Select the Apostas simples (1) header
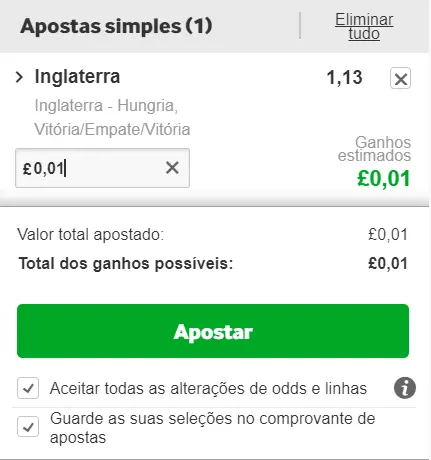 tap(116, 26)
